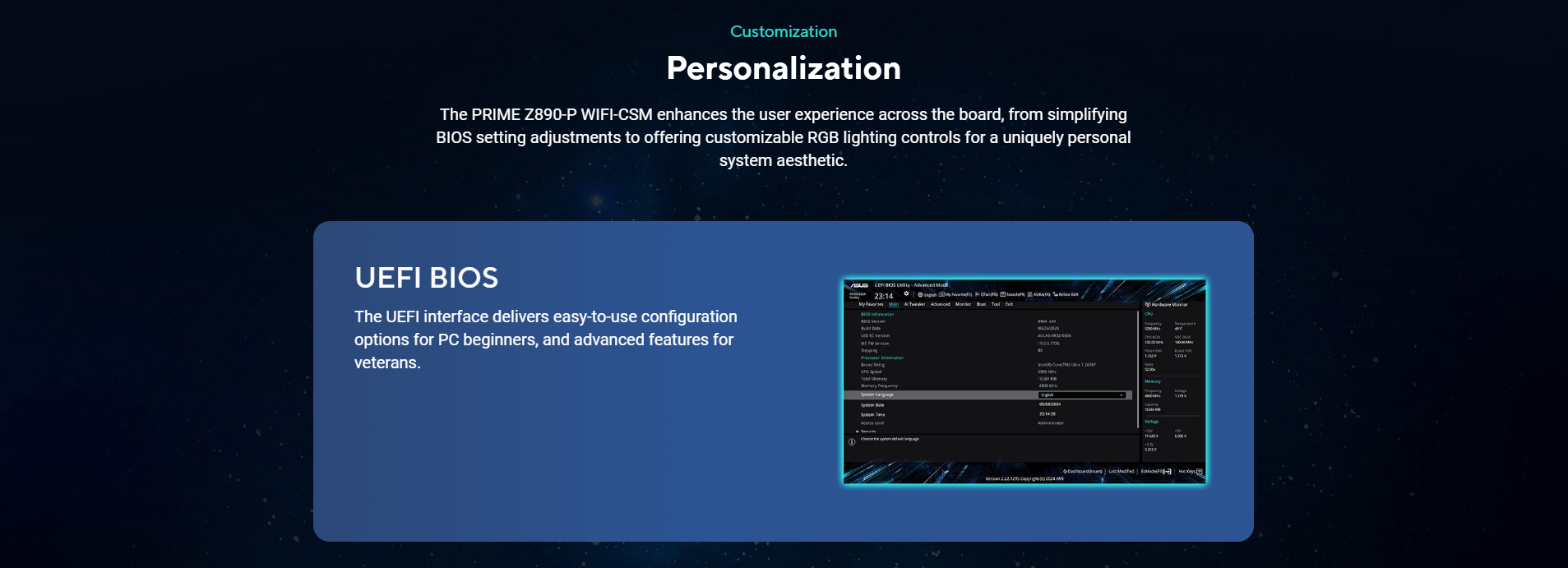Click the BIOS main list scrollbar
The image size is (1568, 568).
coord(1138,369)
